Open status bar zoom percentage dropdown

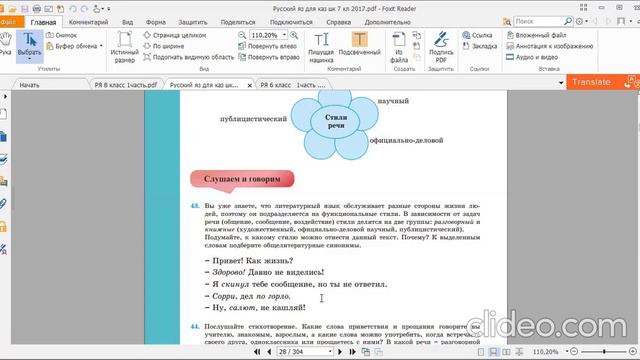(x=567, y=351)
